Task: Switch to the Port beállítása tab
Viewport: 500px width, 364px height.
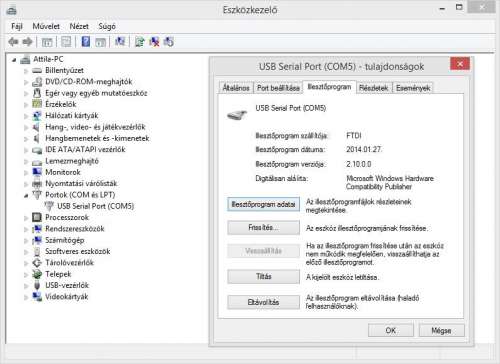Action: pos(278,88)
